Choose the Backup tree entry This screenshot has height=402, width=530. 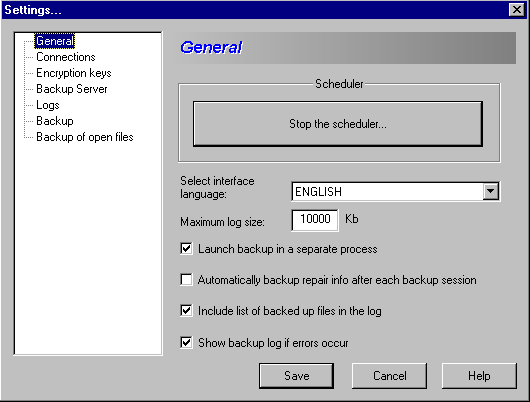[55, 121]
